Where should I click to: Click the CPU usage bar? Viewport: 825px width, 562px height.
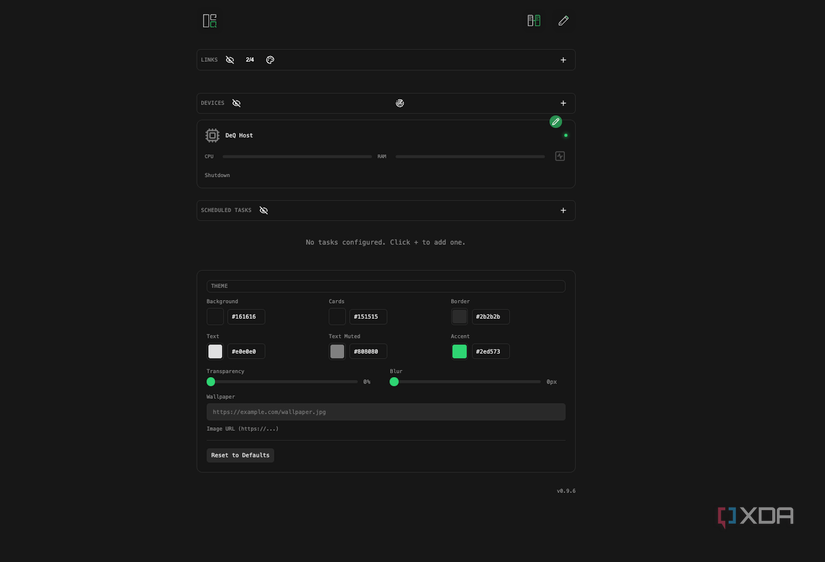point(297,156)
